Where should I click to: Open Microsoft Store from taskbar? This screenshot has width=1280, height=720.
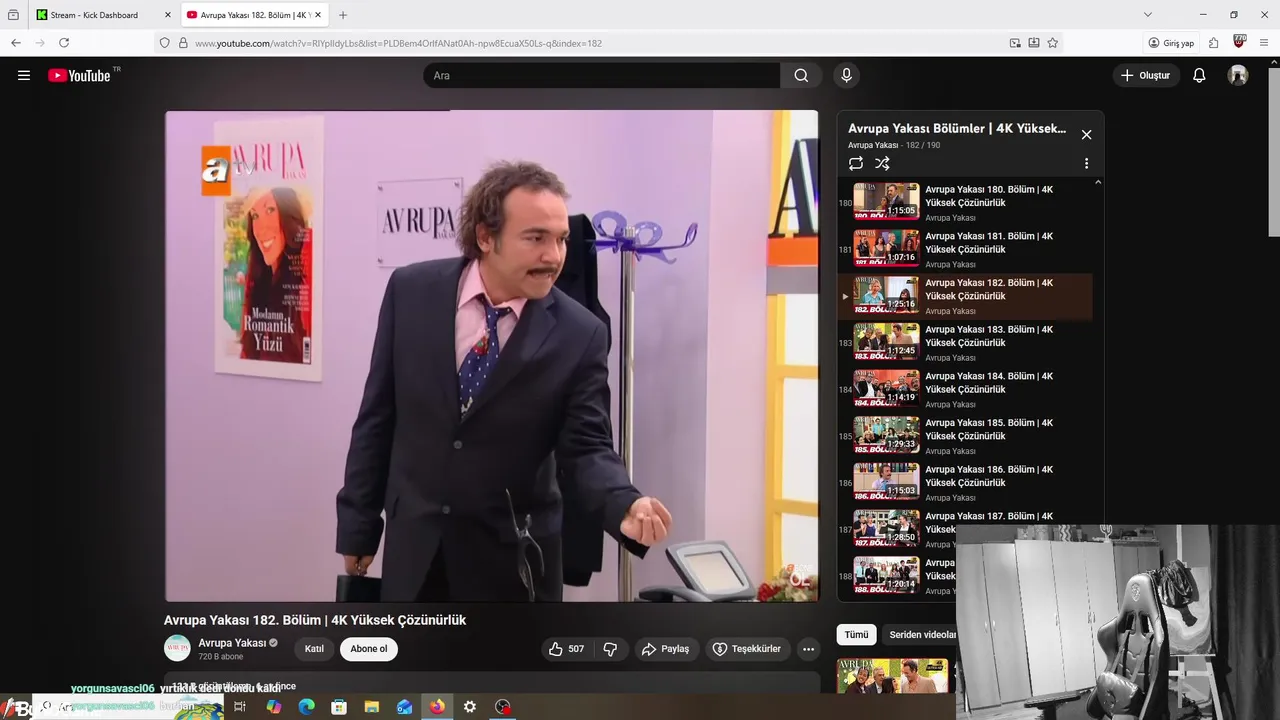pyautogui.click(x=339, y=706)
